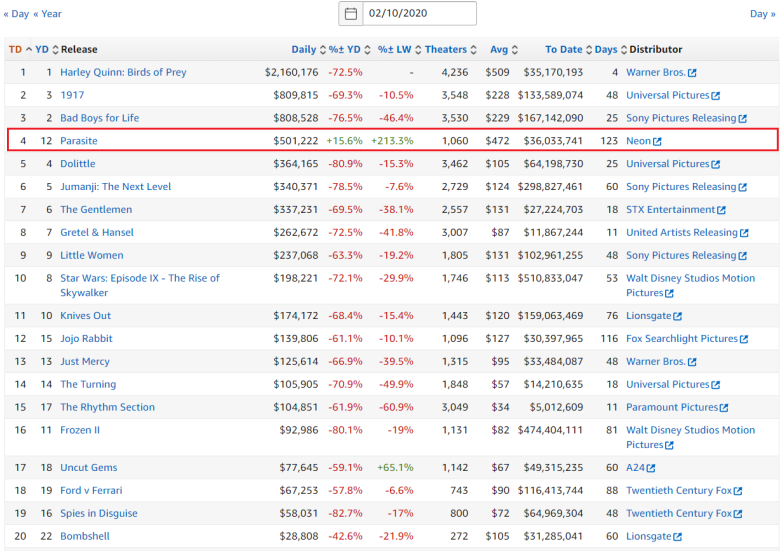Viewport: 780px width, 551px height.
Task: Sort by the Avg column header
Action: tap(499, 49)
